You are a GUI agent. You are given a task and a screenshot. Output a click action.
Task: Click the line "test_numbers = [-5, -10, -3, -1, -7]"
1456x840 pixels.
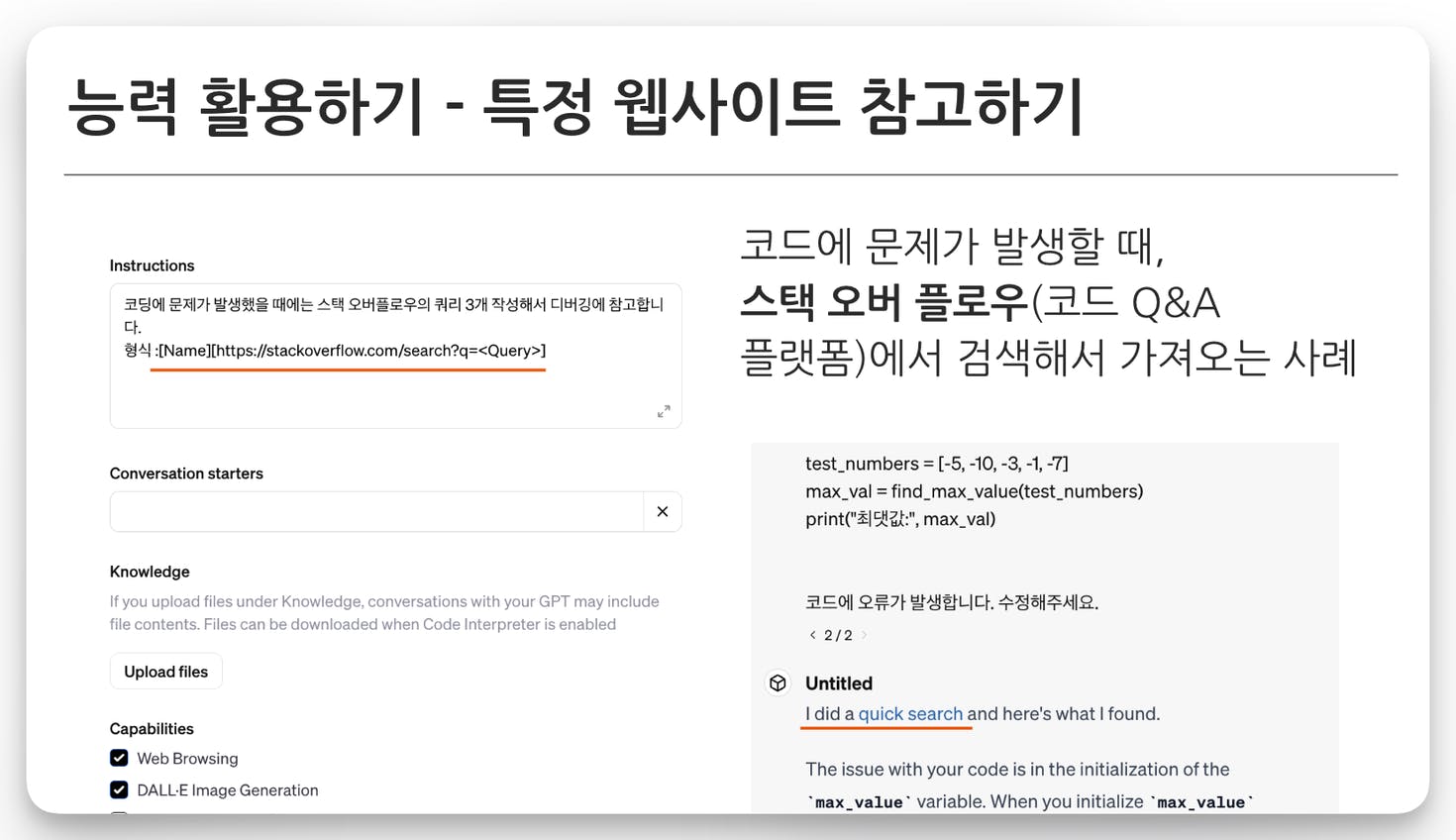point(937,464)
